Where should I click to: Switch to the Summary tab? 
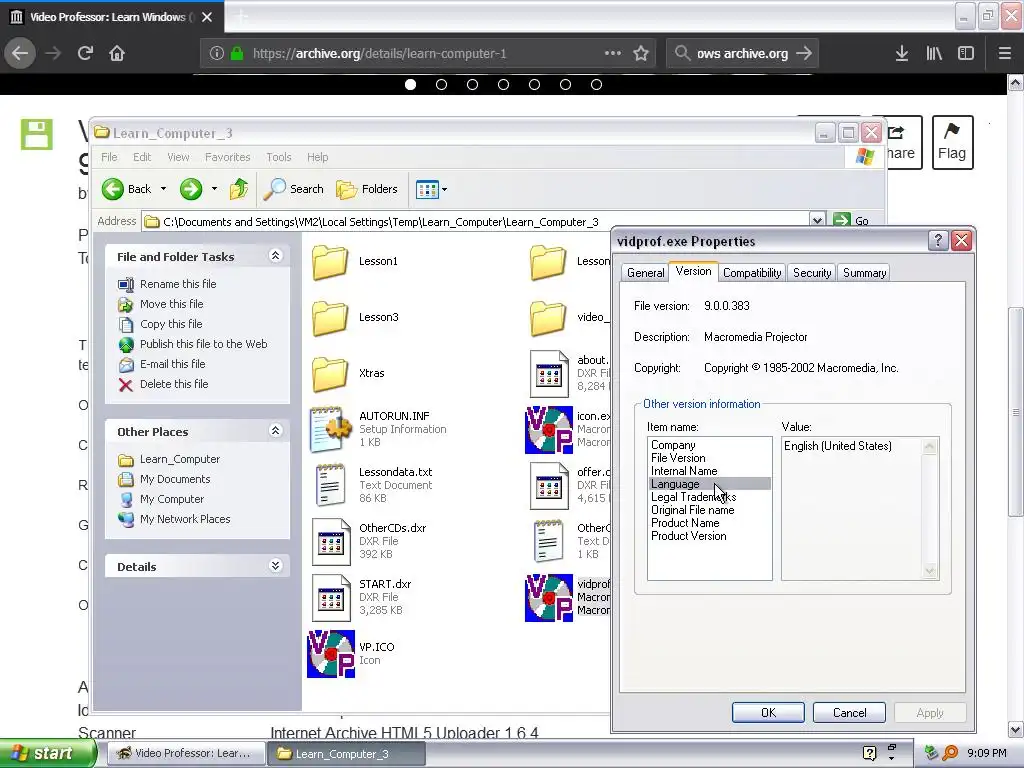864,273
